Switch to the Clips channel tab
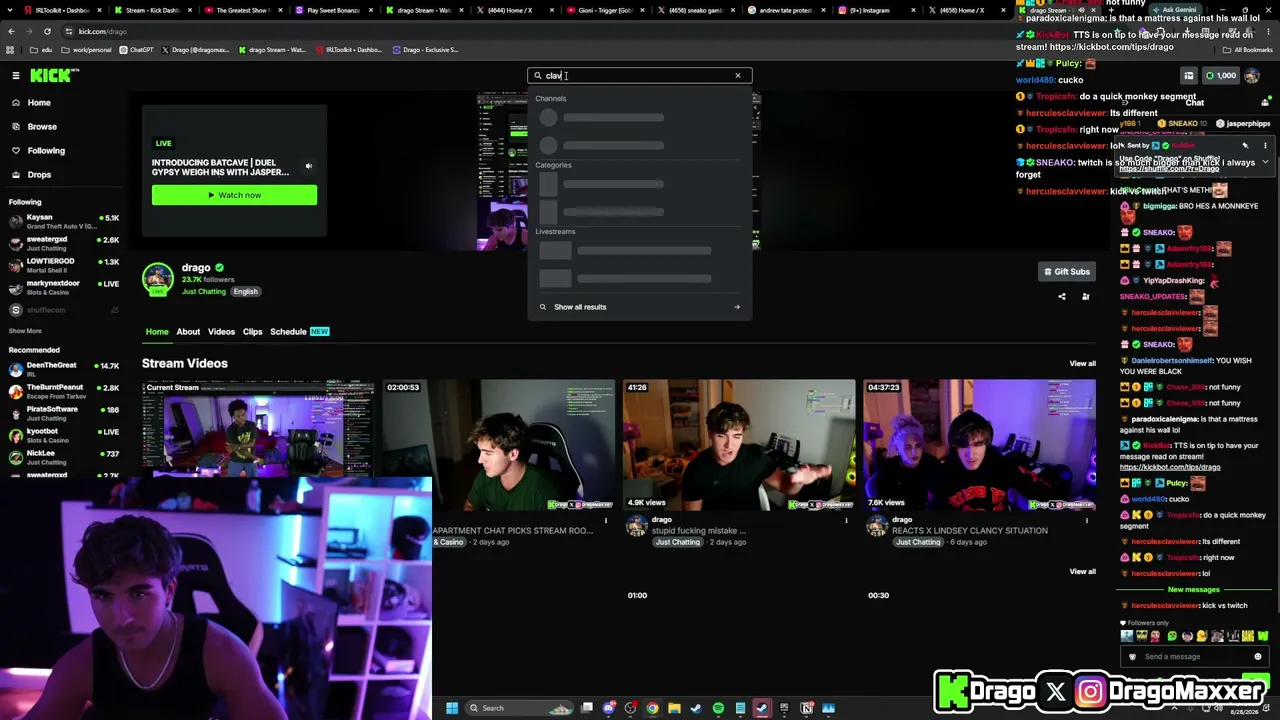This screenshot has height=720, width=1280. (x=252, y=332)
